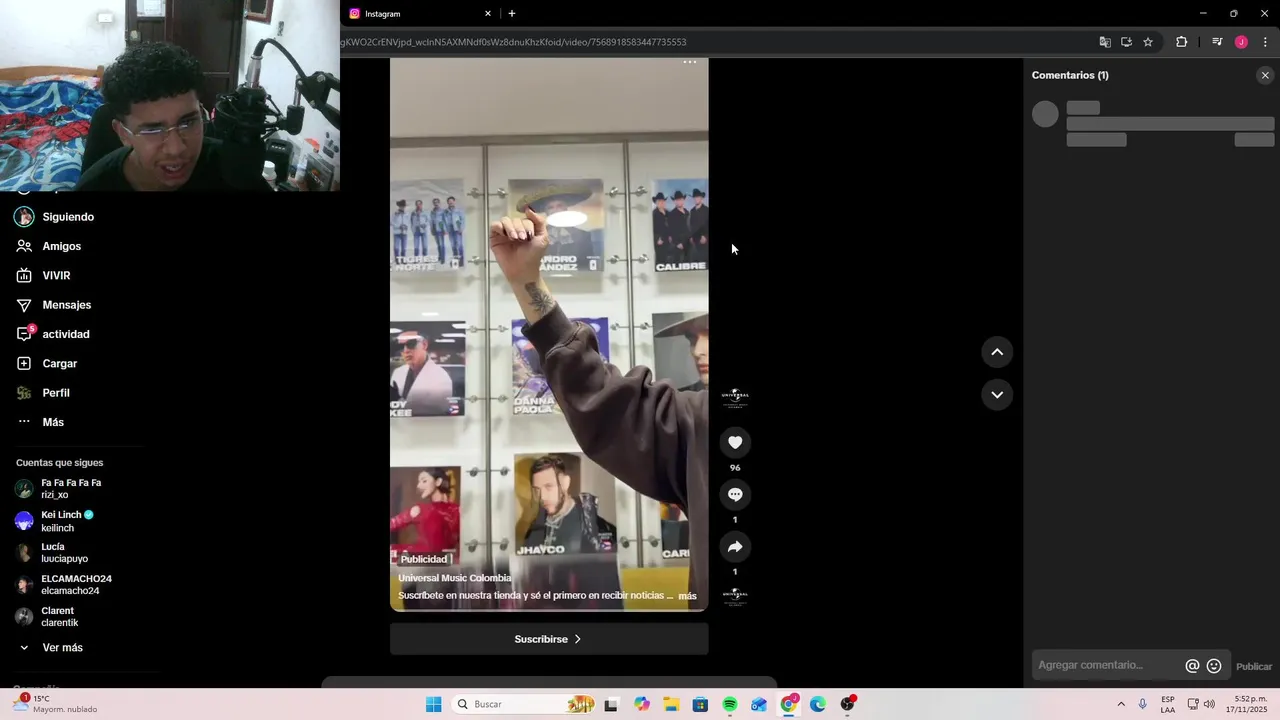The image size is (1280, 720).
Task: Click the Universal Music sound disc icon
Action: (x=735, y=596)
